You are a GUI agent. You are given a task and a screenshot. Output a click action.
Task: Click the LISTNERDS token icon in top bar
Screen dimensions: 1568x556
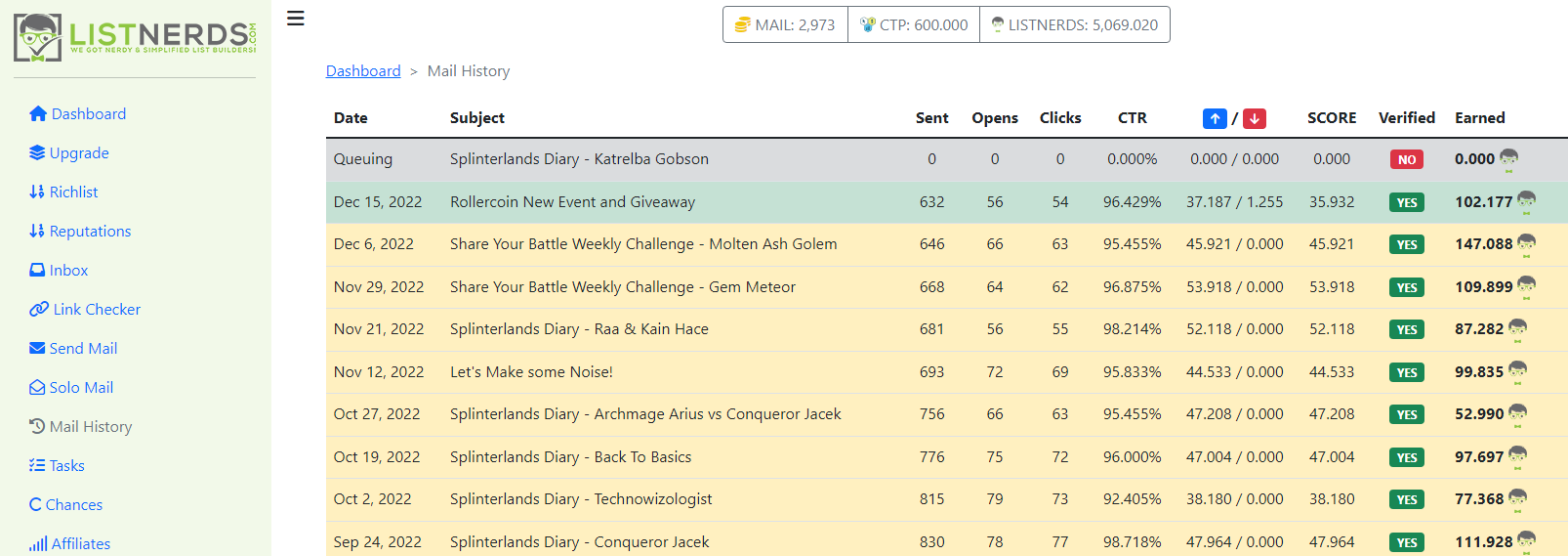998,24
